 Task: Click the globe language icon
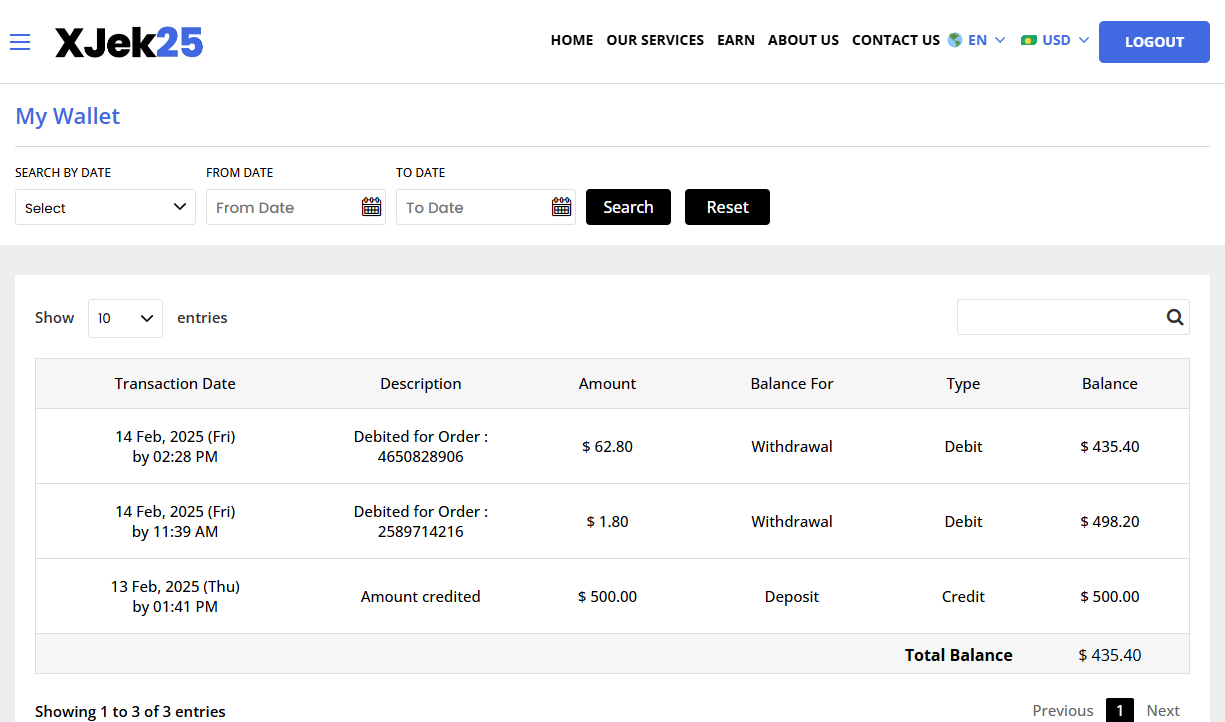[955, 40]
